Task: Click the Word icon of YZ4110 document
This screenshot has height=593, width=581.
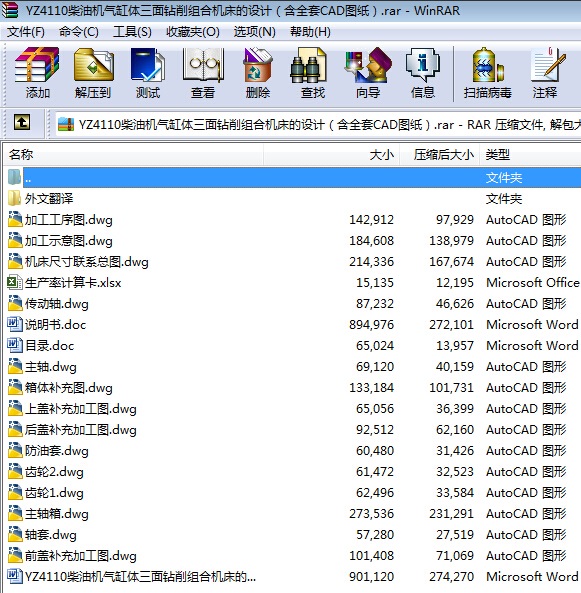Action: 15,576
